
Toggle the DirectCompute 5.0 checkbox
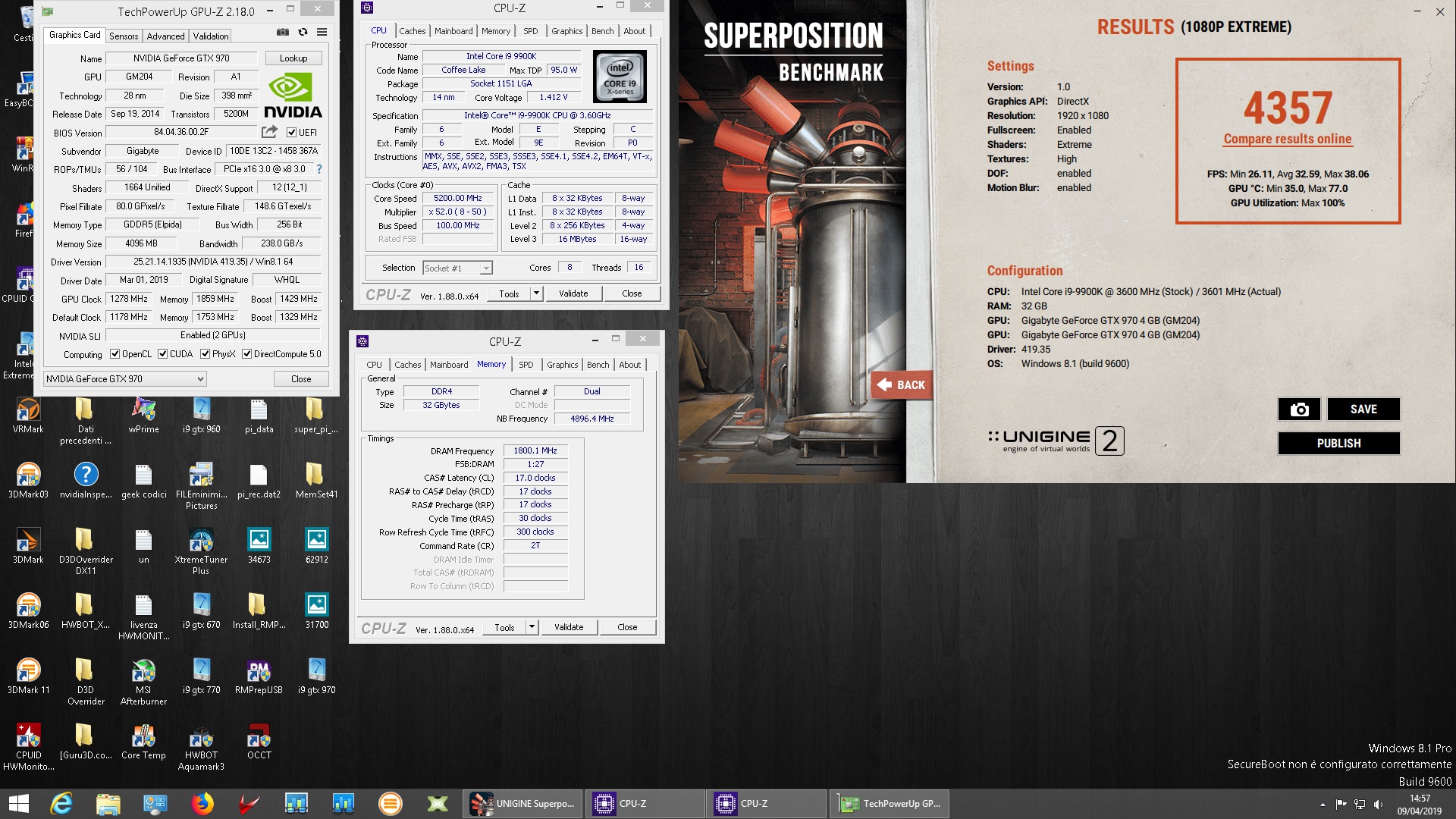click(246, 354)
